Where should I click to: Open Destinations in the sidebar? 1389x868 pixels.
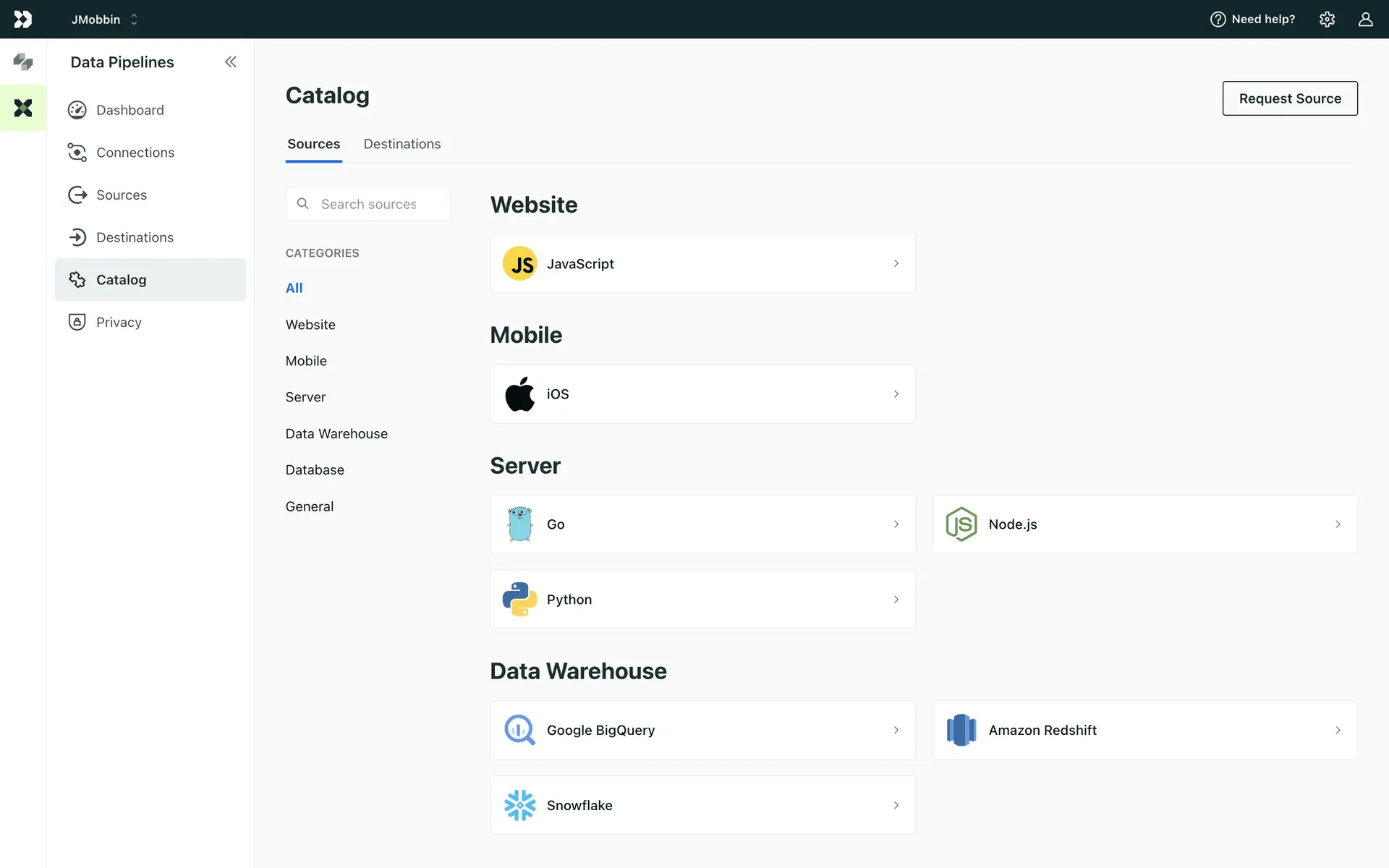135,237
